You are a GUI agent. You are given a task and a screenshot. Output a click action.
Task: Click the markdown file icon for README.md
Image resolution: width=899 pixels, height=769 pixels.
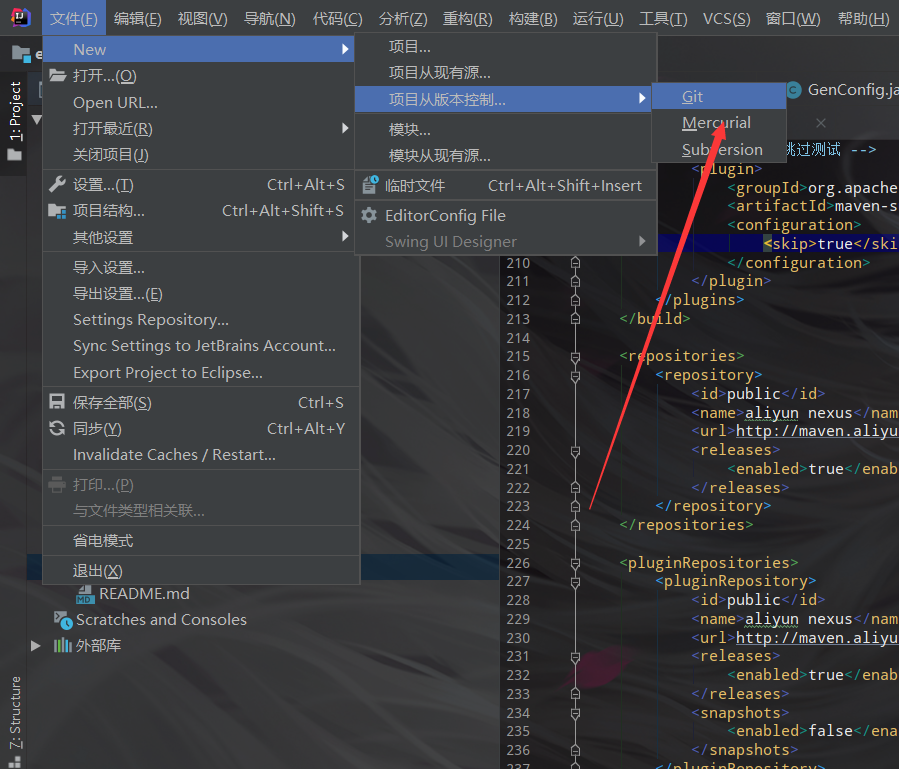85,594
